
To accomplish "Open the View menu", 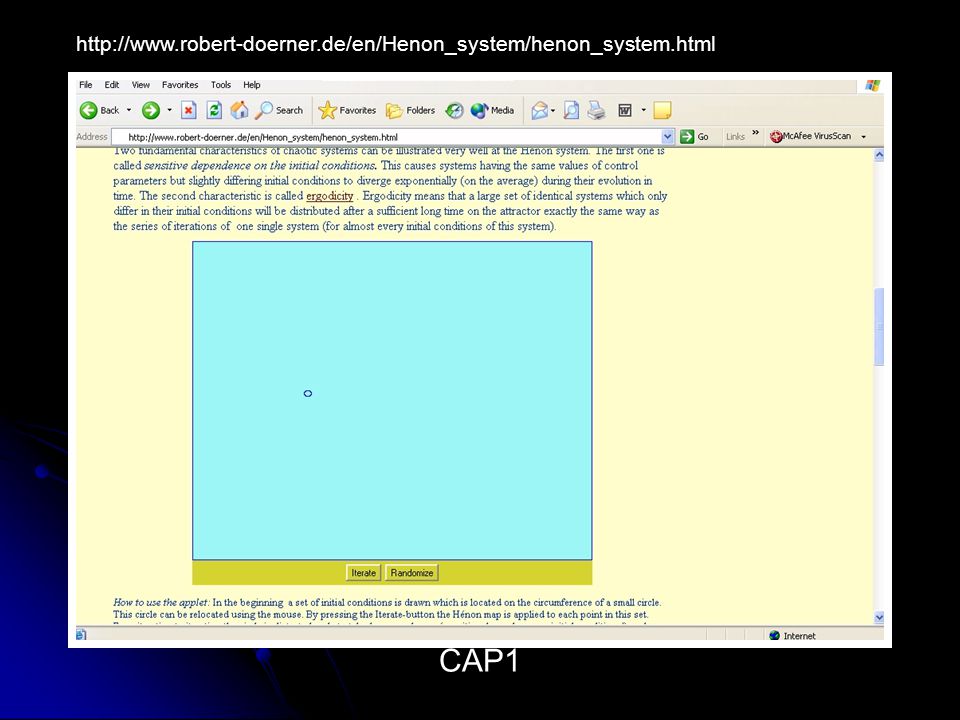I will [x=140, y=85].
